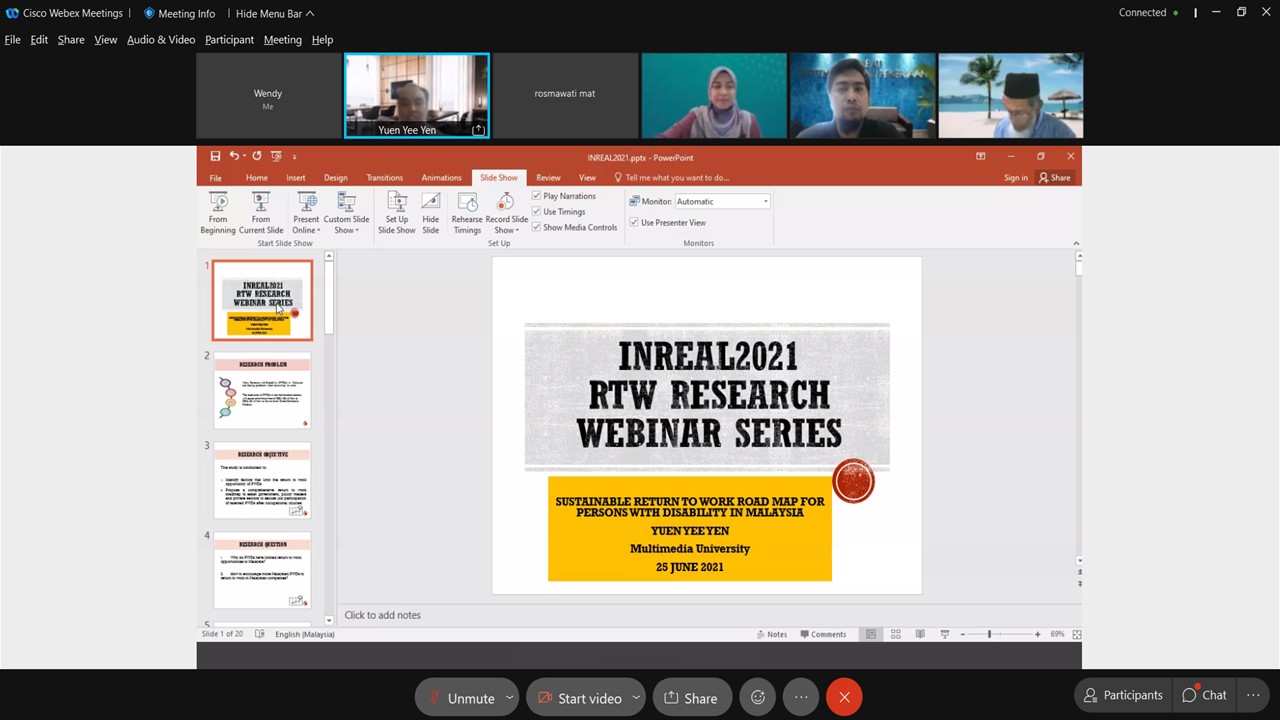Open the Participants panel
The width and height of the screenshot is (1280, 720).
[1122, 696]
